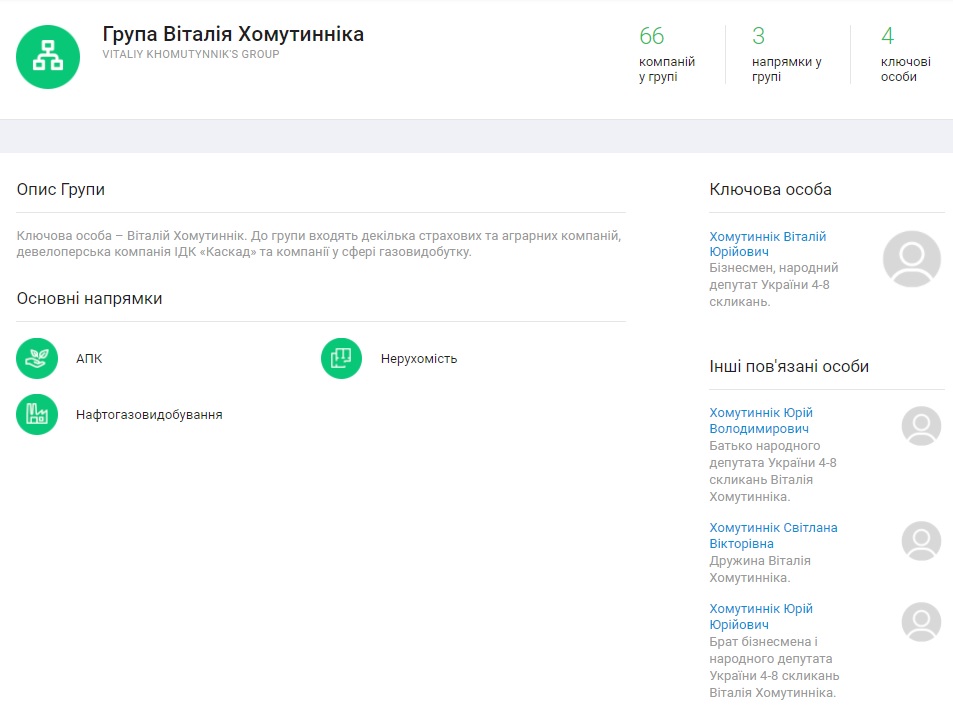
Task: Click Юрій Юрійович's avatar placeholder
Action: 921,622
